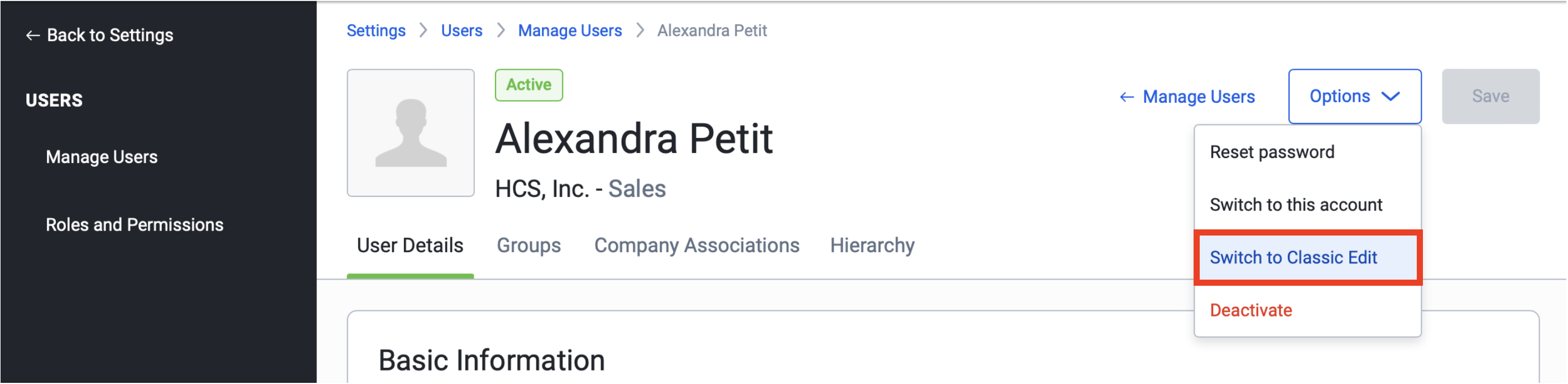Click the back arrow beside Back to Settings
The image size is (1568, 384).
click(32, 36)
